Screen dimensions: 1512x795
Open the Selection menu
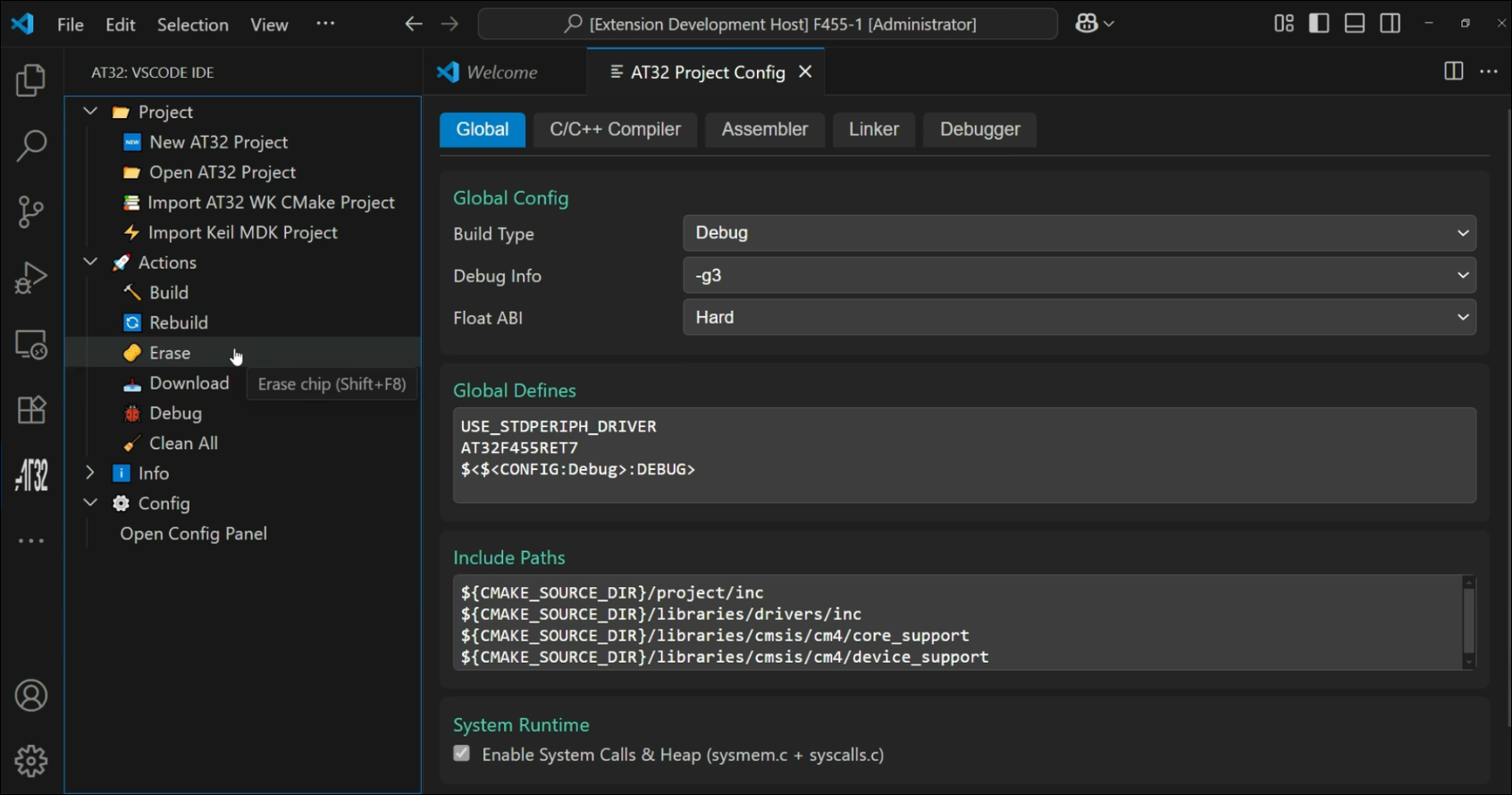193,24
